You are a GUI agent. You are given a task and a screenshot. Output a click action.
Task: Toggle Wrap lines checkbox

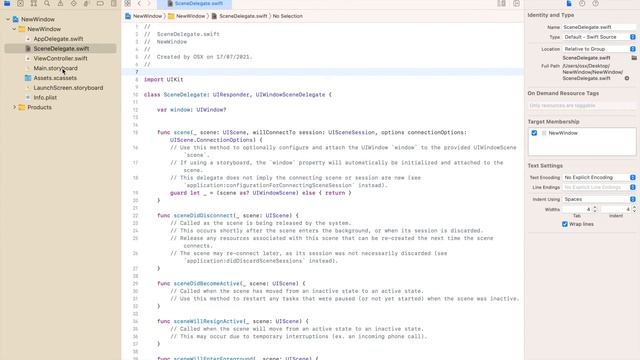[565, 224]
